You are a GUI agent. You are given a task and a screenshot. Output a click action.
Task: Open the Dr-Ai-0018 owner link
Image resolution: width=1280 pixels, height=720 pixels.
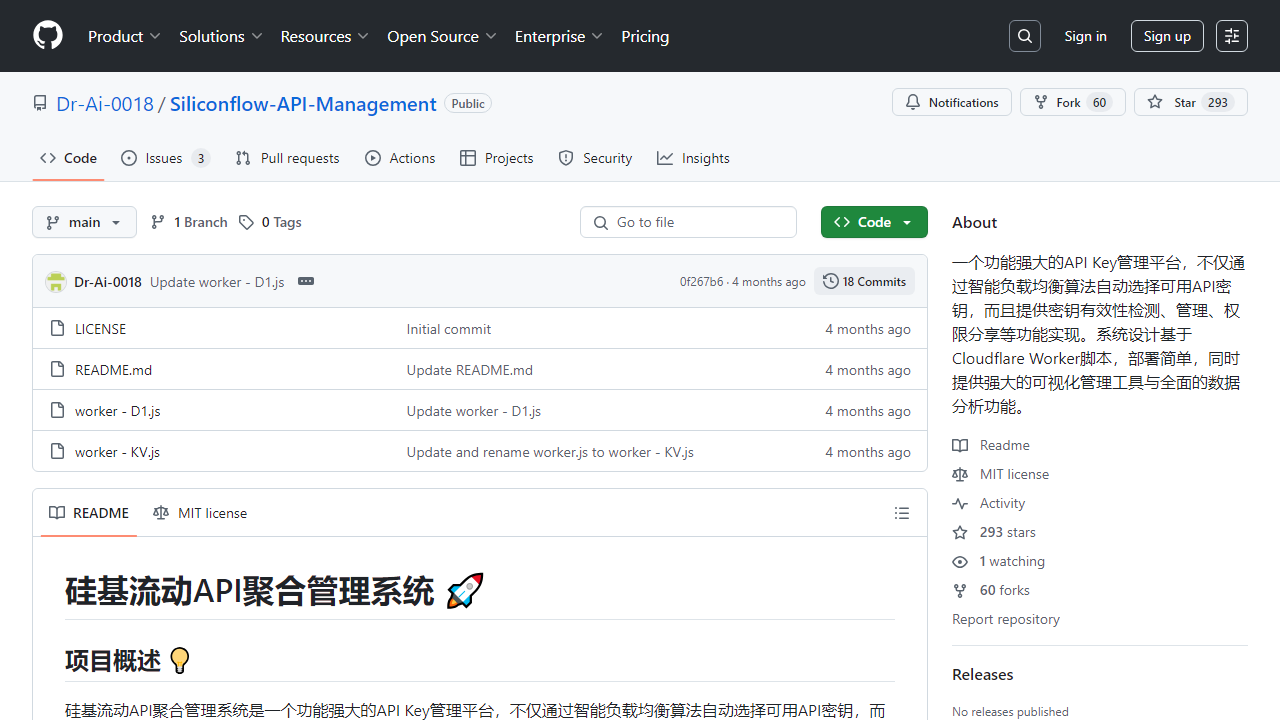click(105, 104)
